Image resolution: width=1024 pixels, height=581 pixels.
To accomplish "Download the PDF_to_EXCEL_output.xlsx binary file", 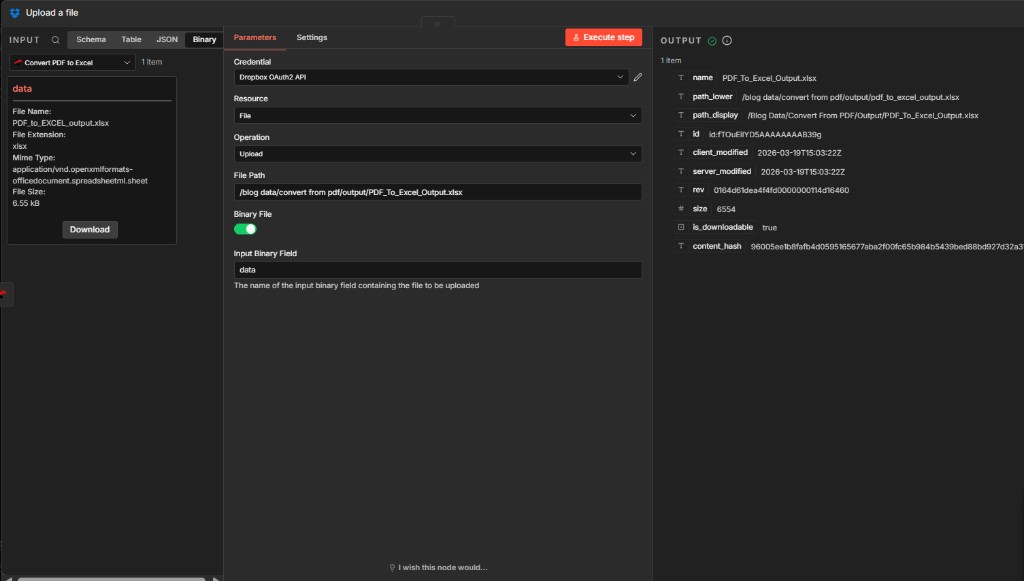I will click(90, 229).
